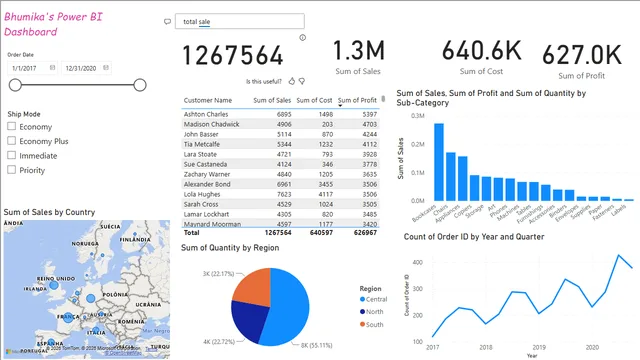Screen dimensions: 640x360
Task: Click the right handle of date slider
Action: coord(140,85)
